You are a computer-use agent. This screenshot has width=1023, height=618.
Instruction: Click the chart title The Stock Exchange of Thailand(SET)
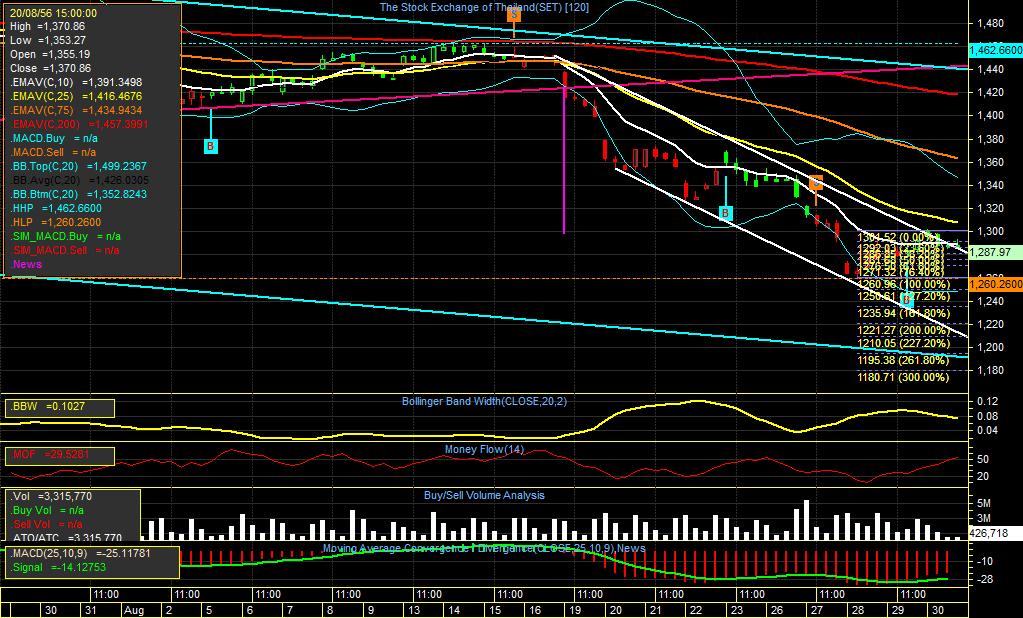click(x=484, y=7)
